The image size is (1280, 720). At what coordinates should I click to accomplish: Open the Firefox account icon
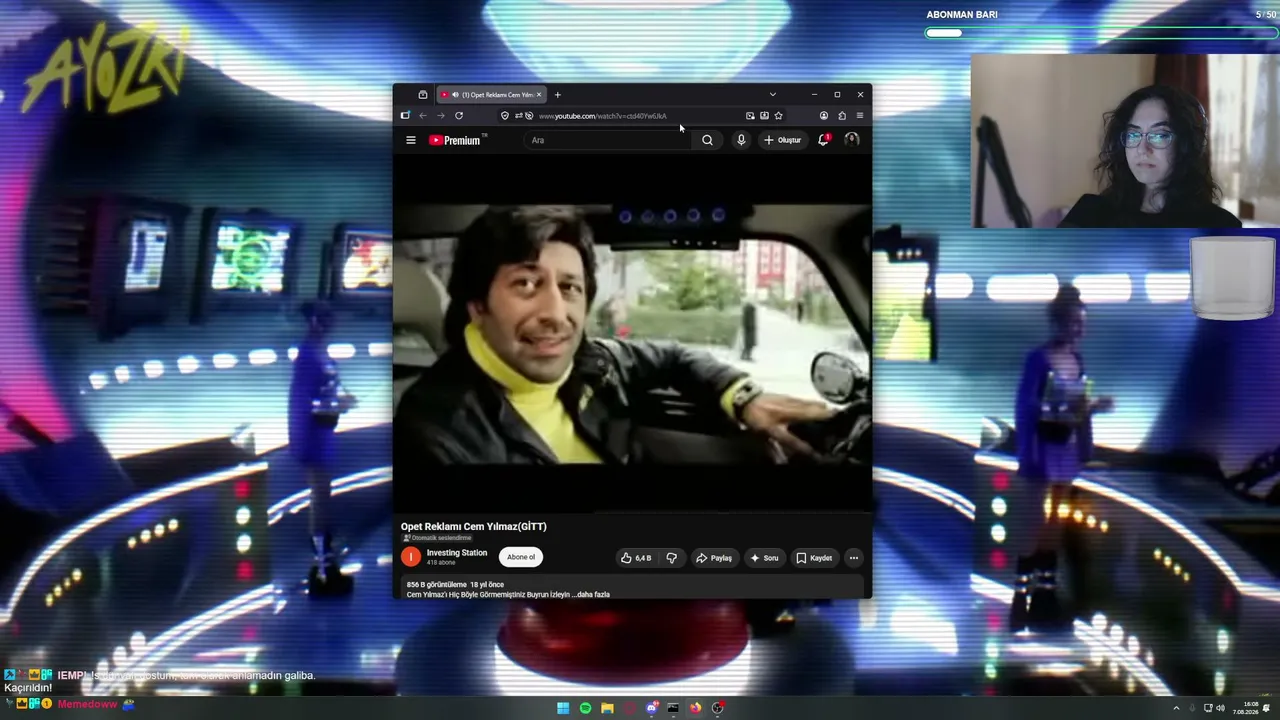coord(824,116)
